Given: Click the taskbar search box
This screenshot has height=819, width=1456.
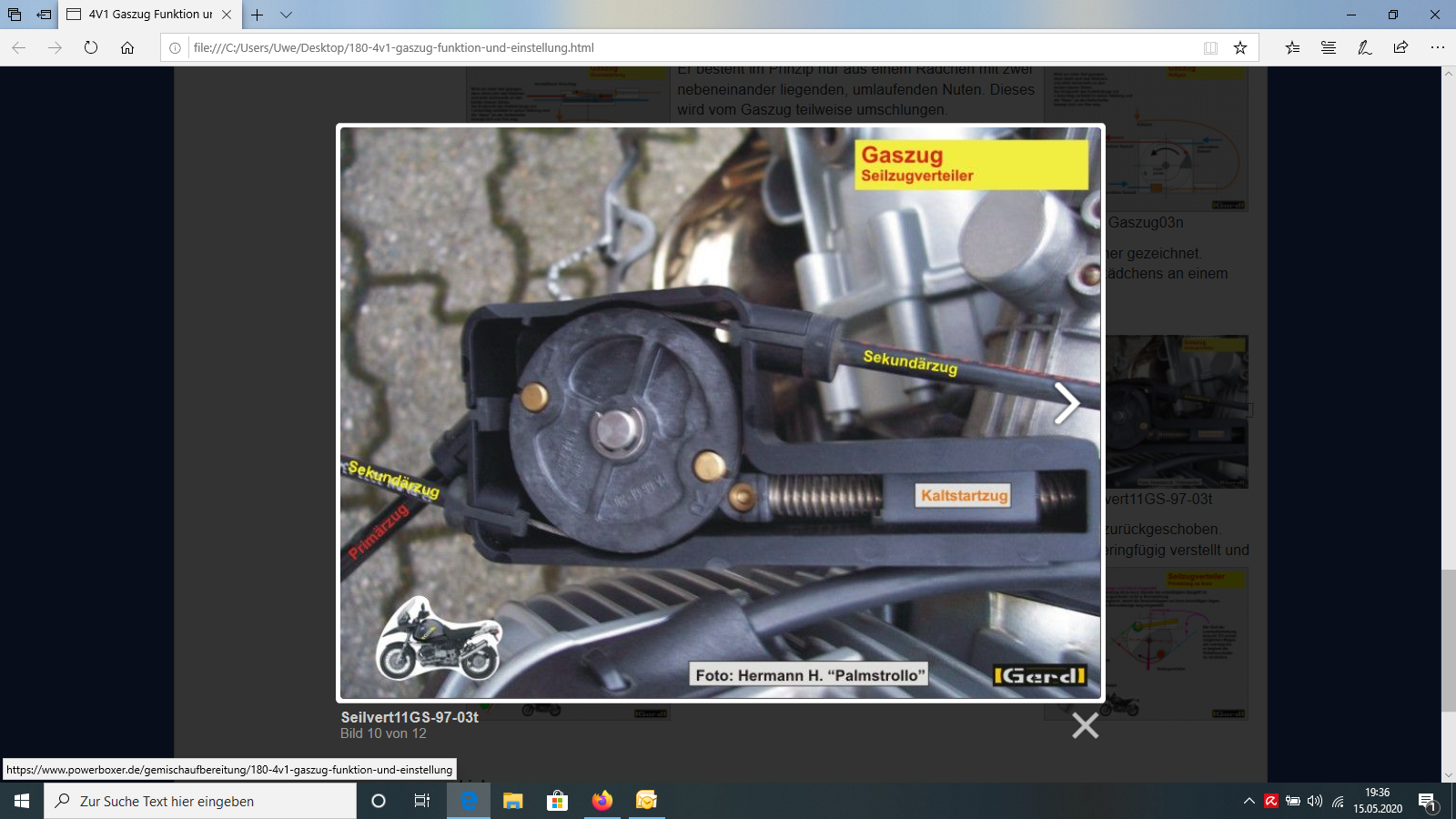Looking at the screenshot, I should coord(200,801).
